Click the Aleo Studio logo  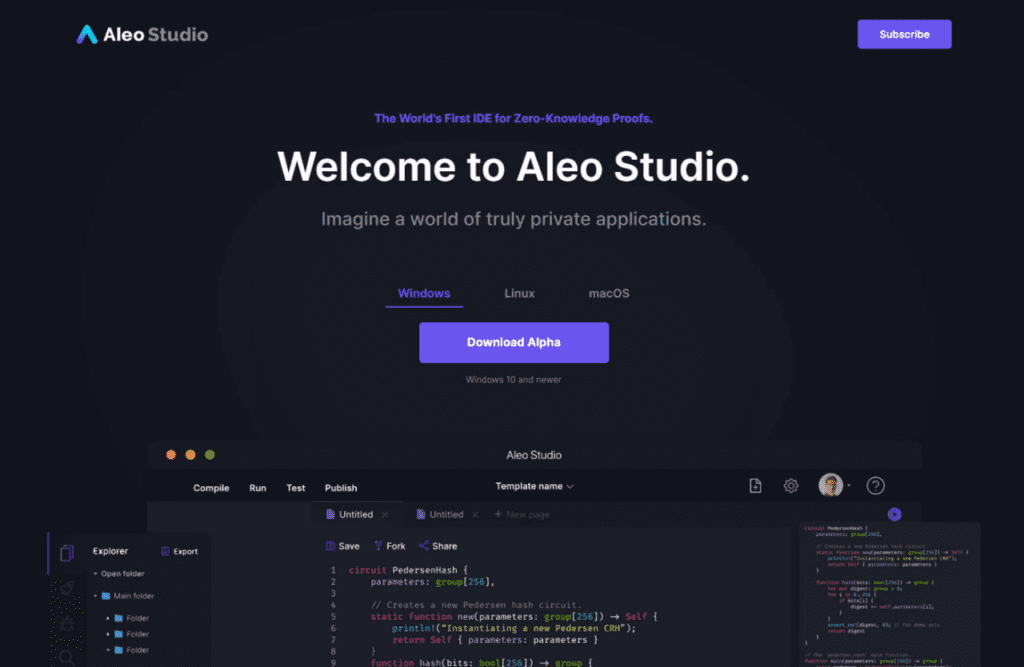pos(142,35)
